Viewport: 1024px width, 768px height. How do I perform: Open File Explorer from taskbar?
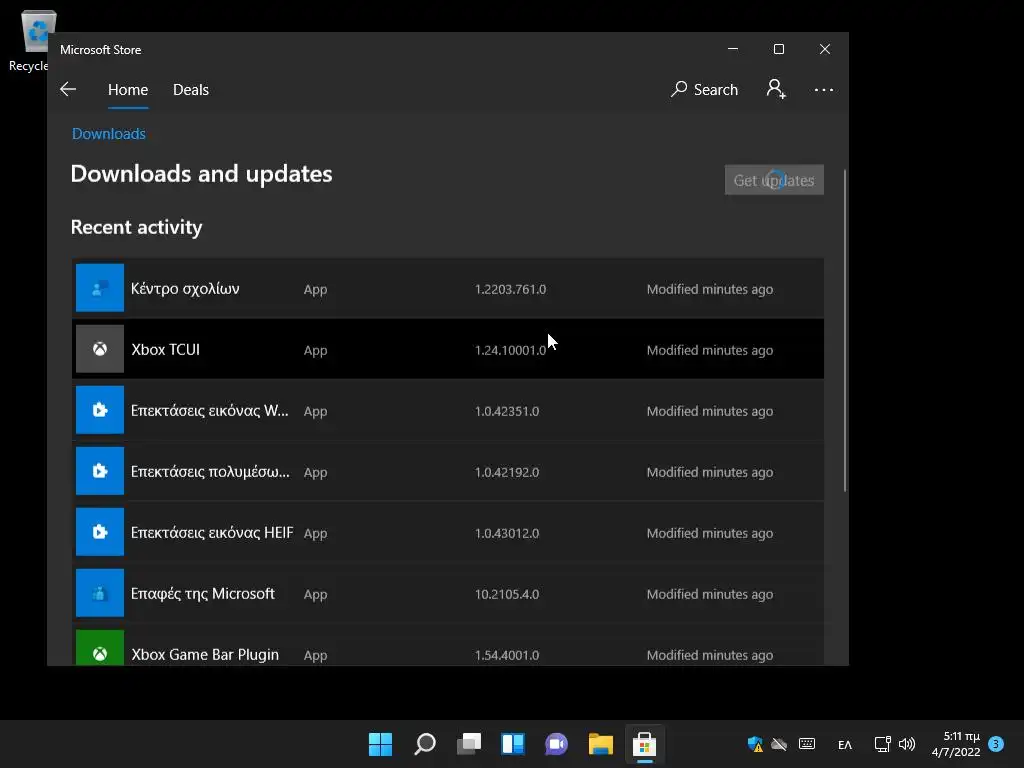(600, 744)
